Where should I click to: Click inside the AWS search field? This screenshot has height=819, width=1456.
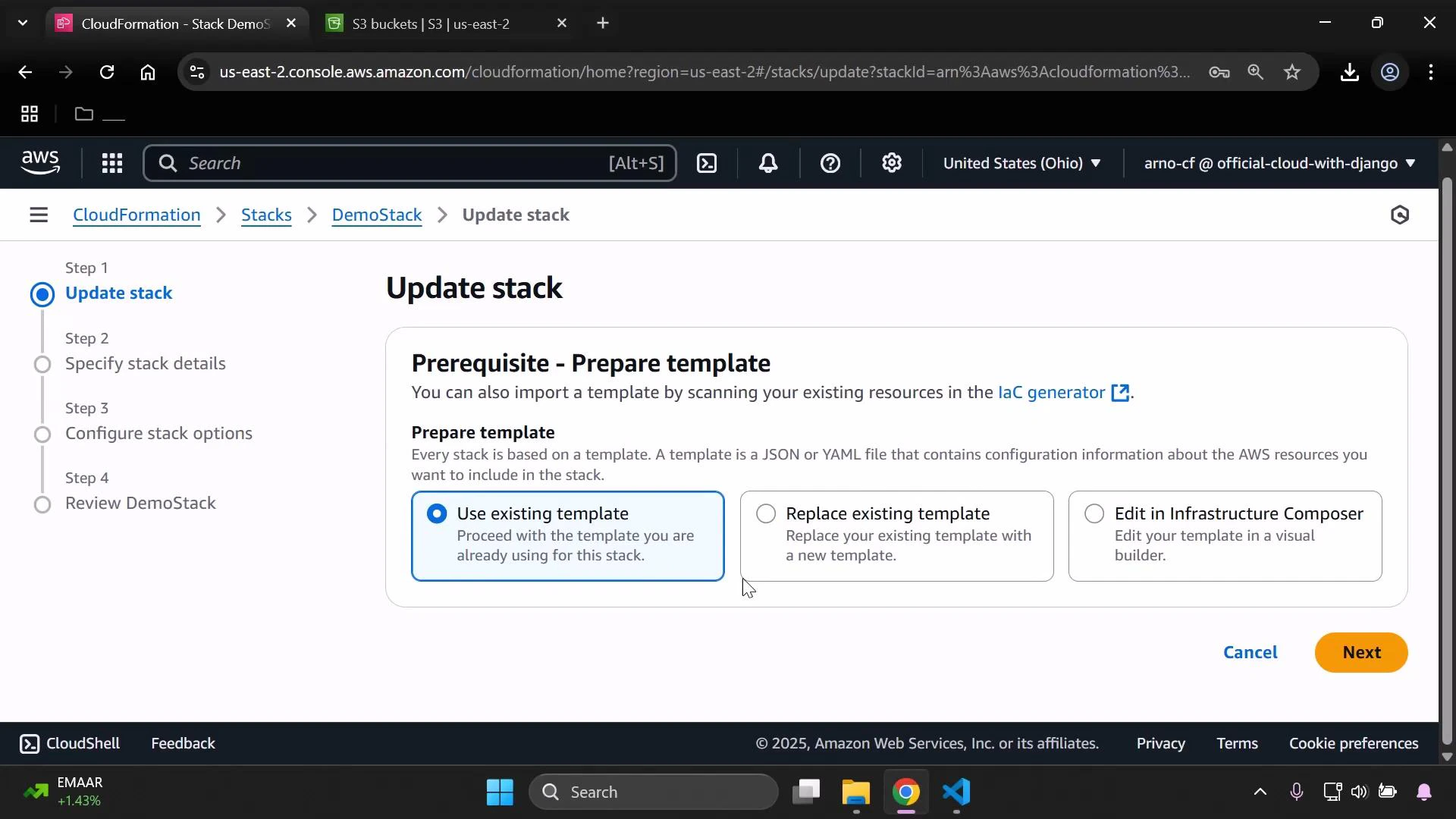point(409,163)
